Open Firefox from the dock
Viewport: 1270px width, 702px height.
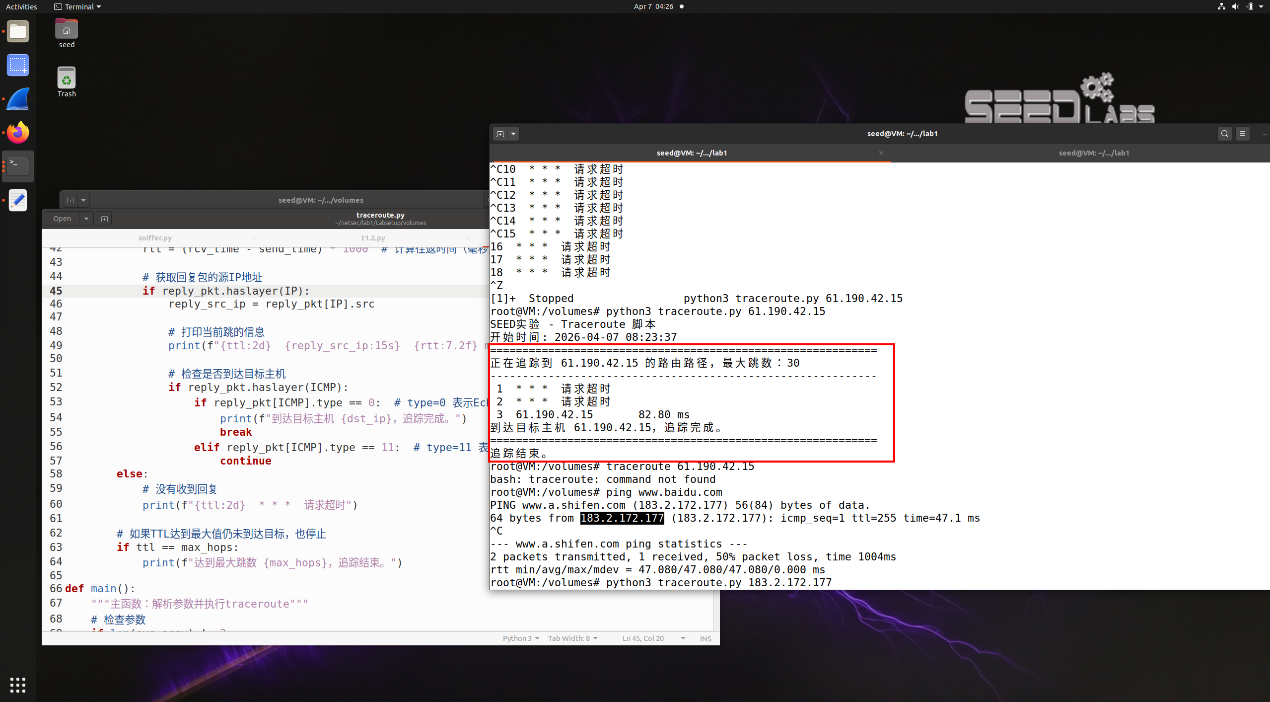pos(18,133)
